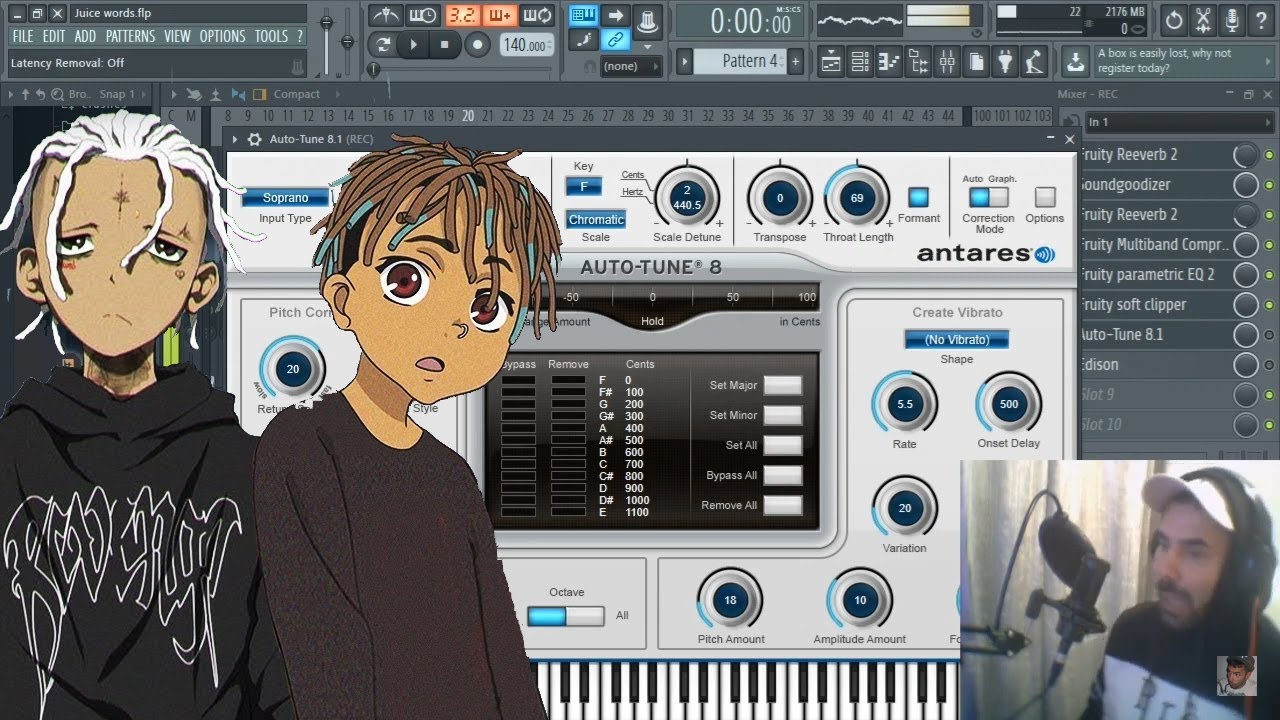This screenshot has width=1280, height=720.
Task: Open the VIEW menu
Action: pos(177,36)
